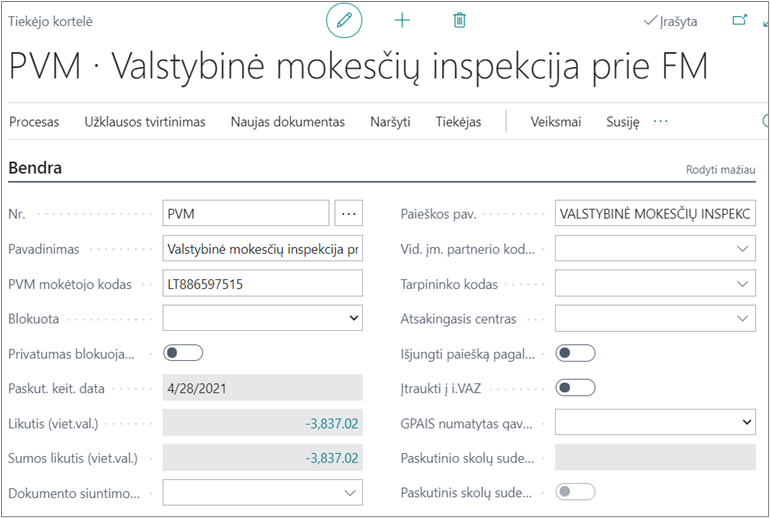Screen dimensions: 770x518
Task: Click the Paskut. keit. data value
Action: pos(263,388)
